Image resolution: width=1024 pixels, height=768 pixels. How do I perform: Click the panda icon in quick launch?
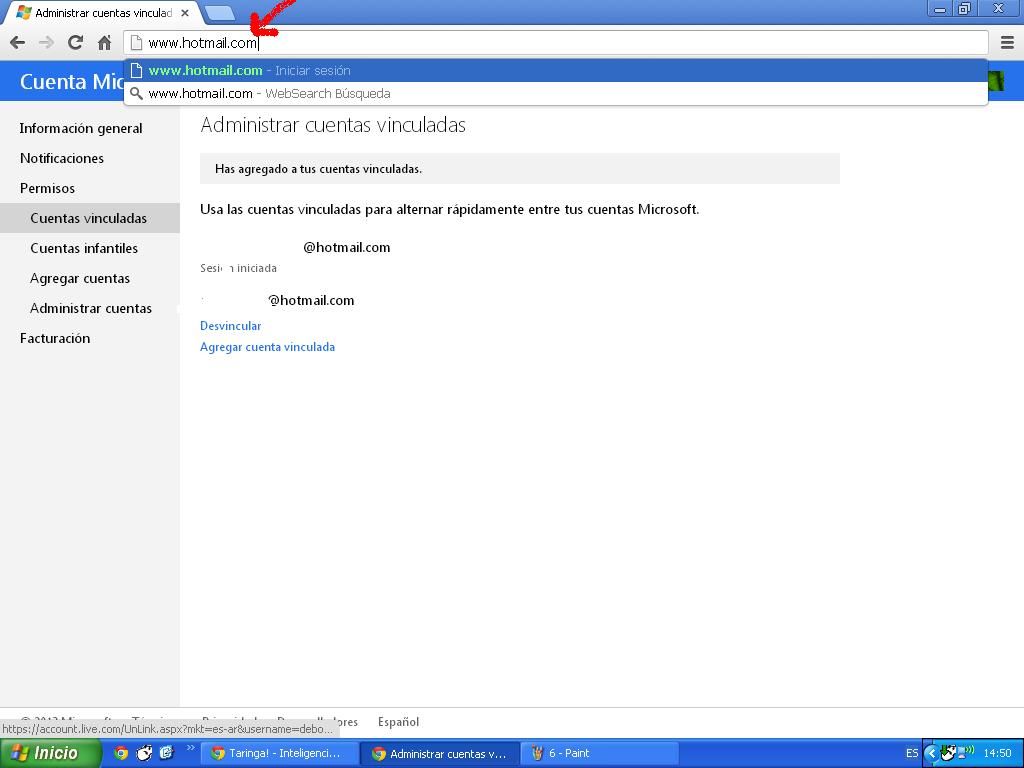[x=144, y=753]
